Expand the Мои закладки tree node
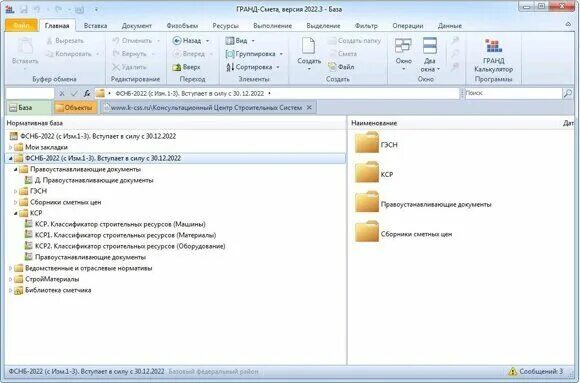Viewport: 580px width, 383px height. point(10,147)
